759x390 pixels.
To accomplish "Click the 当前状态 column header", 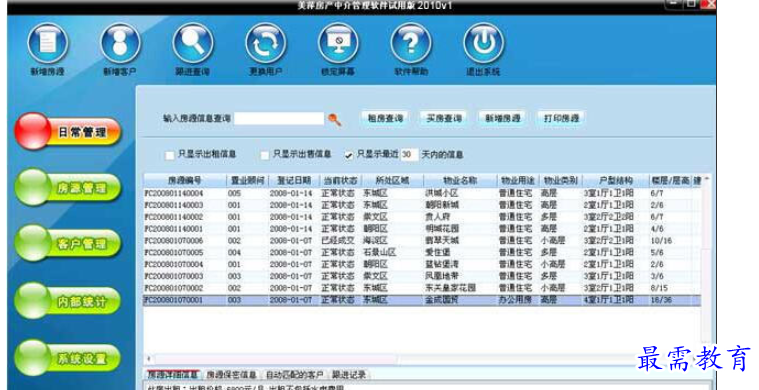I will click(x=340, y=180).
